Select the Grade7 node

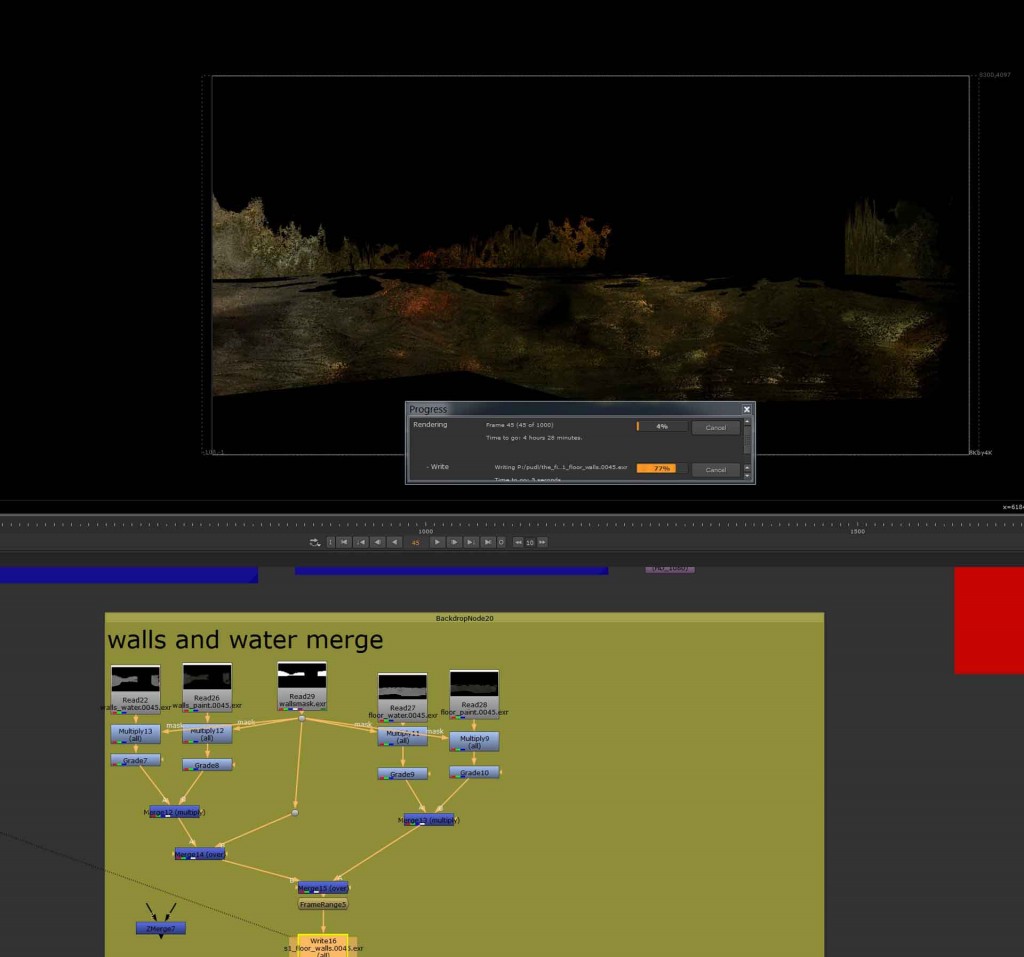pyautogui.click(x=135, y=760)
